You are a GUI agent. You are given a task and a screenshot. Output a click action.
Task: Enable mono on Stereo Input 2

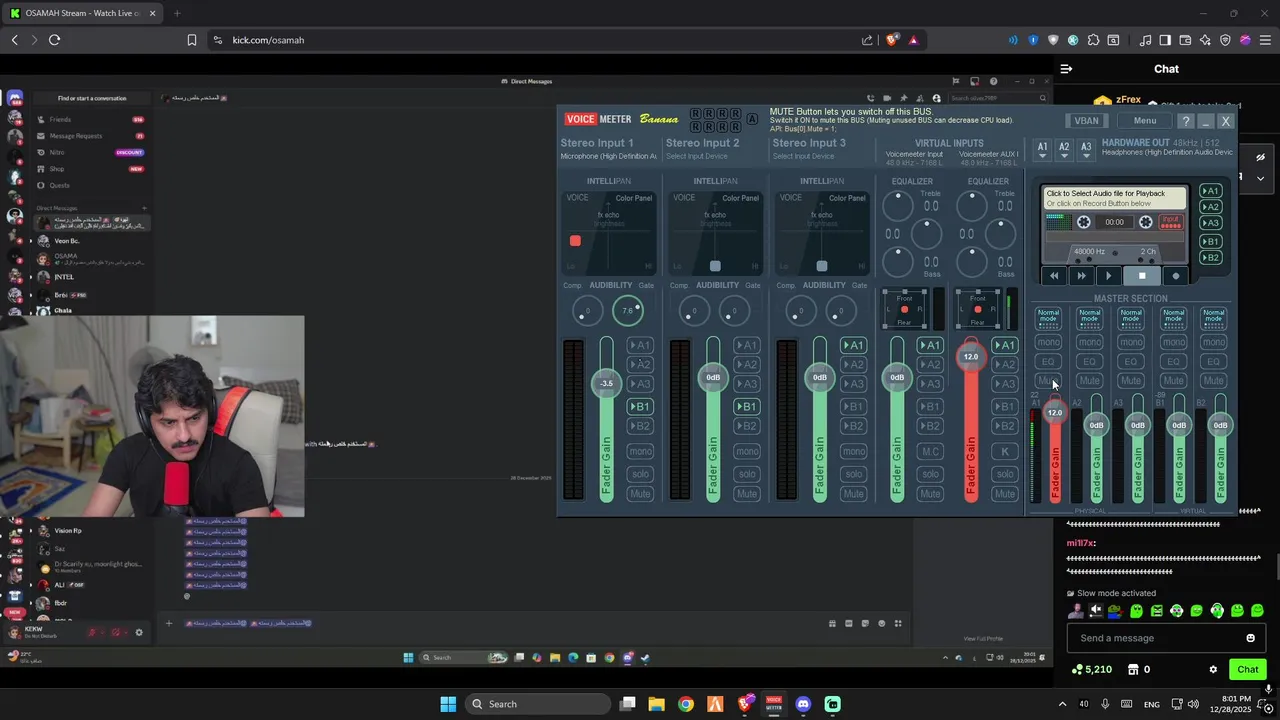[747, 451]
